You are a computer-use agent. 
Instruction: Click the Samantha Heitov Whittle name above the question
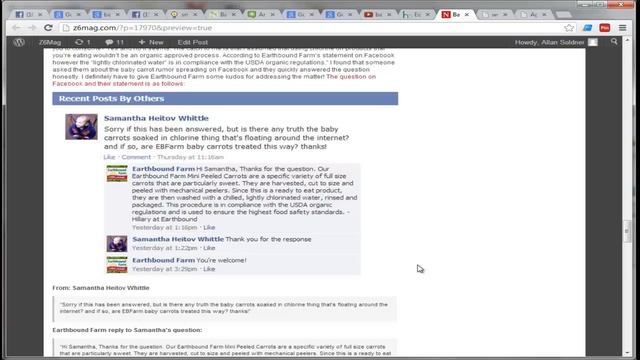[x=156, y=118]
